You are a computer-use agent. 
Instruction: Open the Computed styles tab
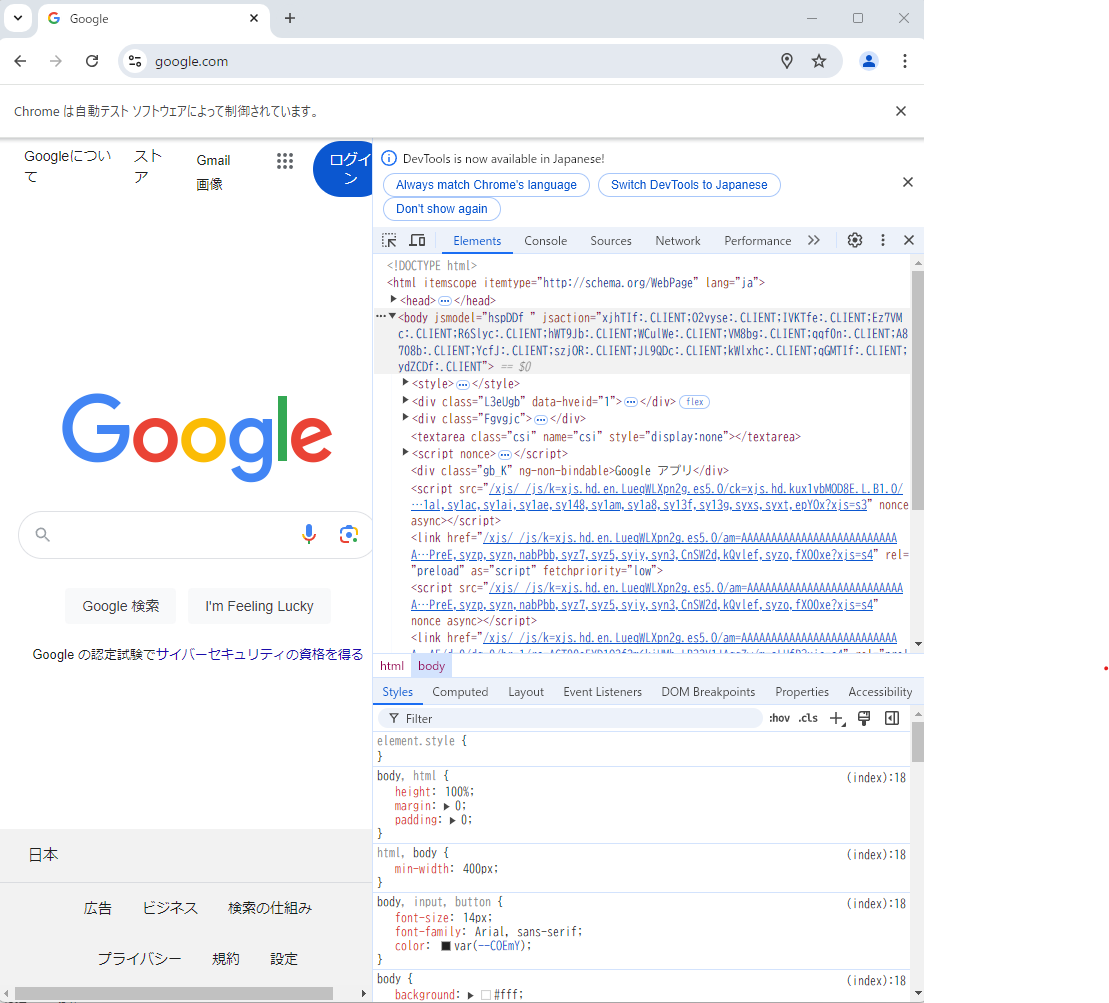[460, 692]
